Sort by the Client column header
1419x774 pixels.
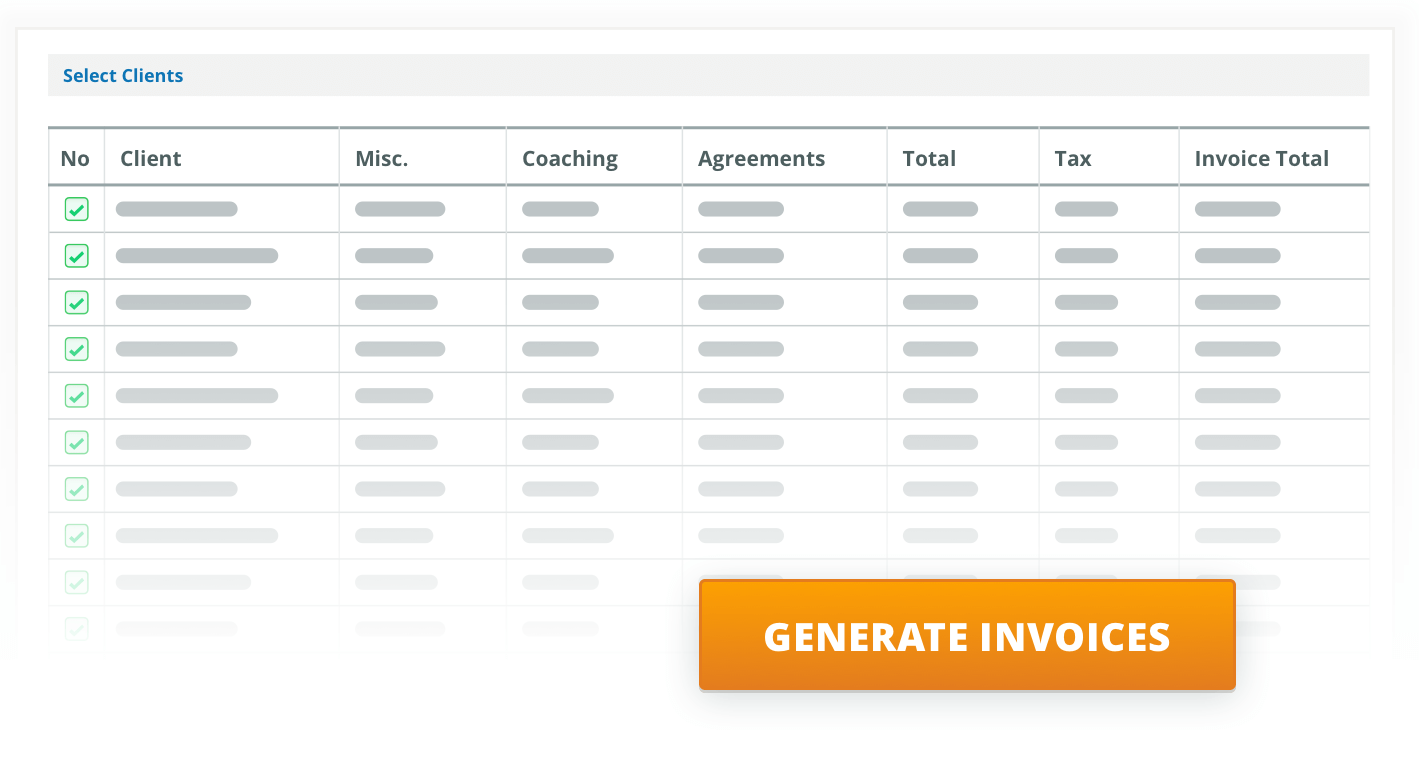pyautogui.click(x=151, y=158)
